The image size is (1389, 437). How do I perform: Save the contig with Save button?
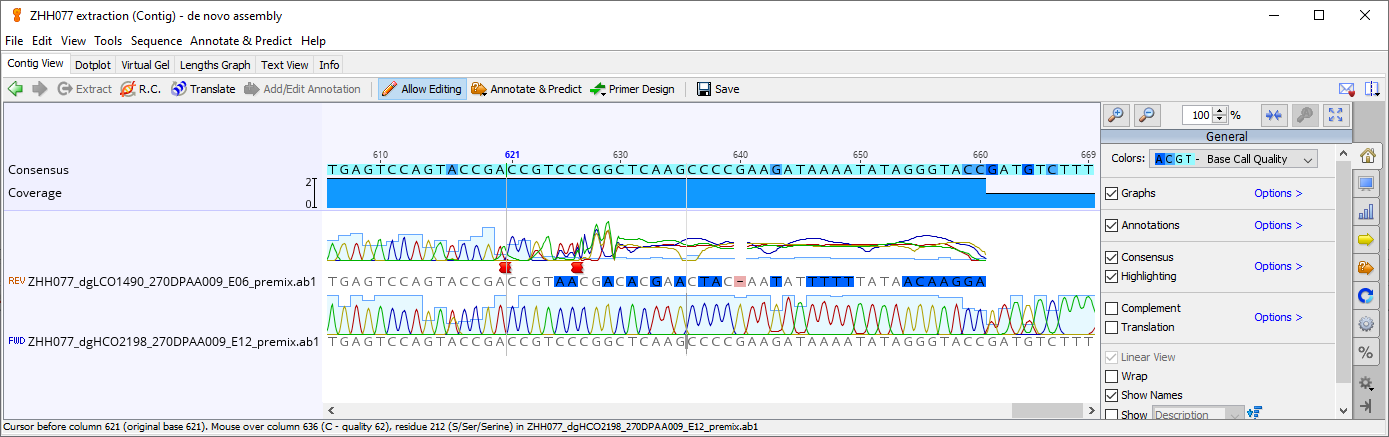[718, 89]
